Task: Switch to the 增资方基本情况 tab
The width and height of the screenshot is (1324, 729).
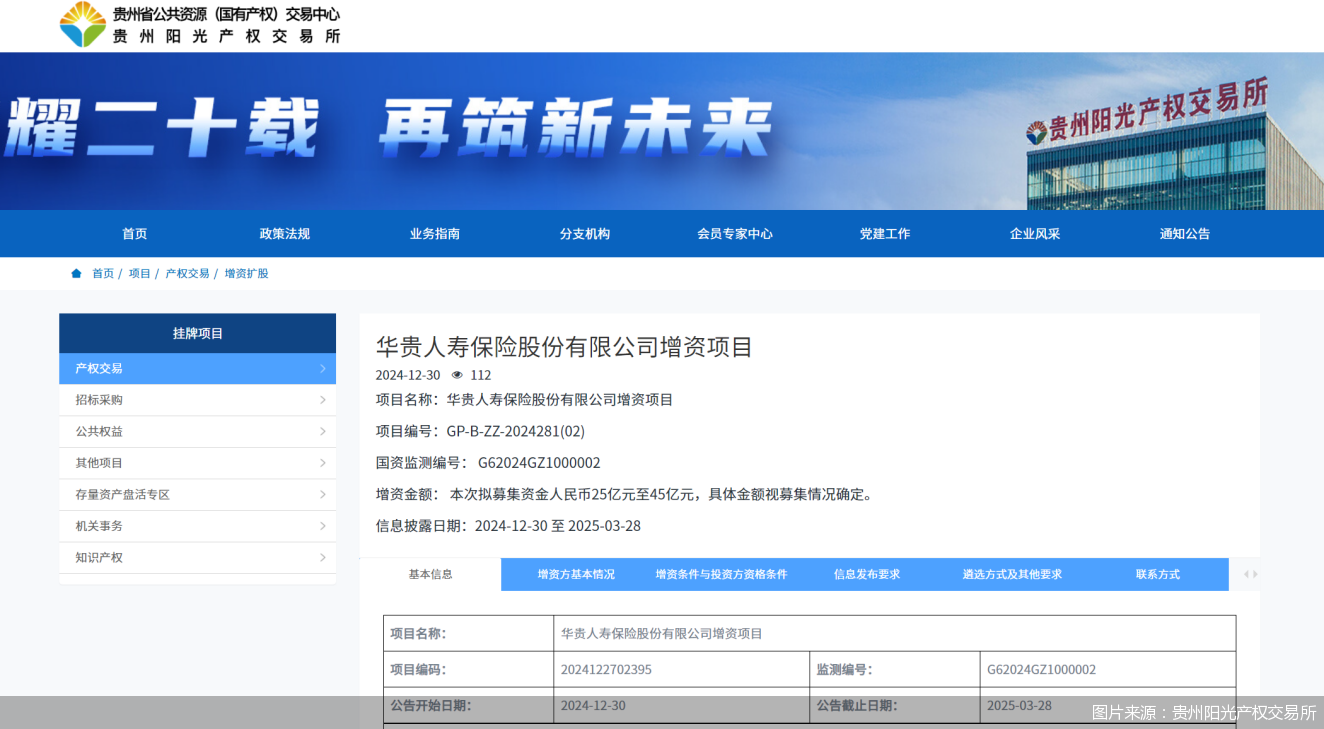Action: [x=576, y=575]
